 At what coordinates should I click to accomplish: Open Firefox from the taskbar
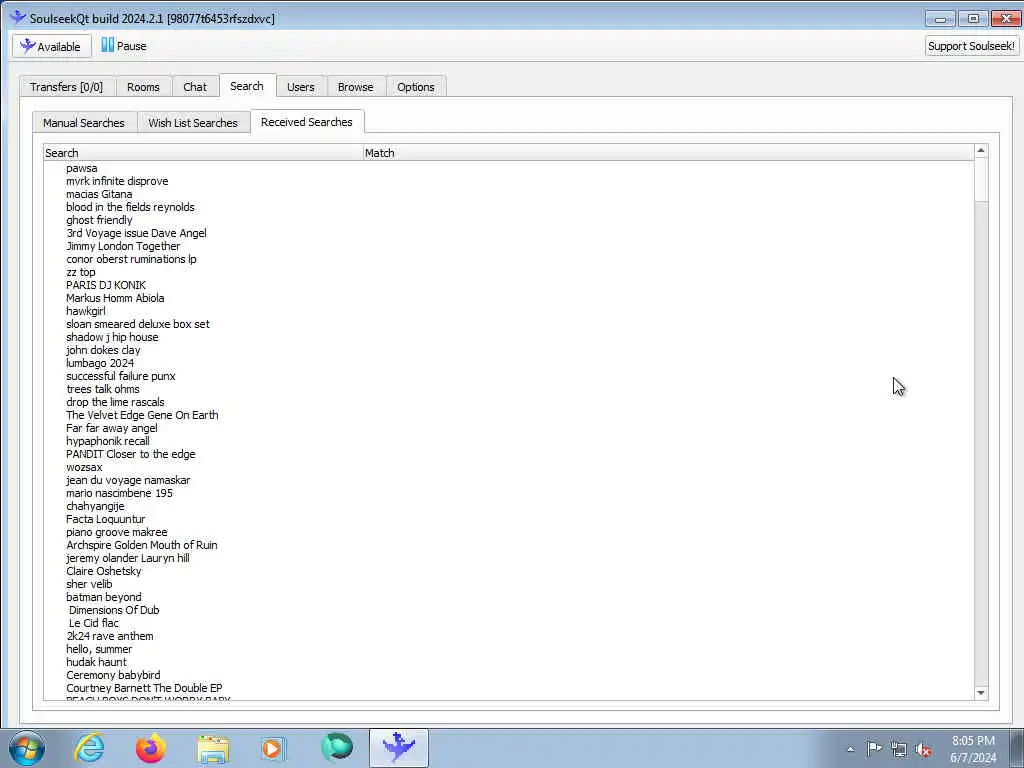tap(151, 748)
